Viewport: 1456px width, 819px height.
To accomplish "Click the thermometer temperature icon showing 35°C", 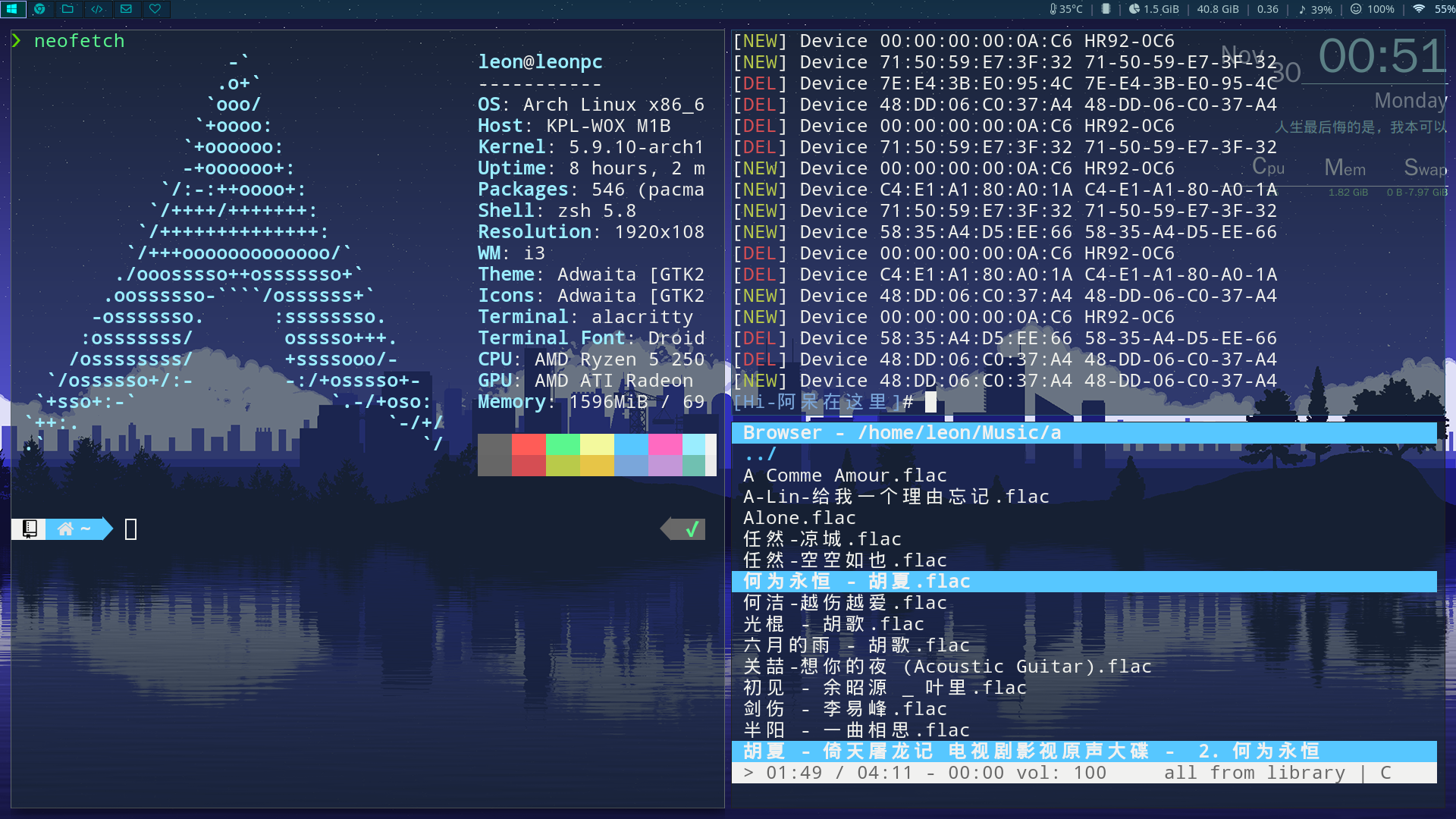I will (1053, 9).
